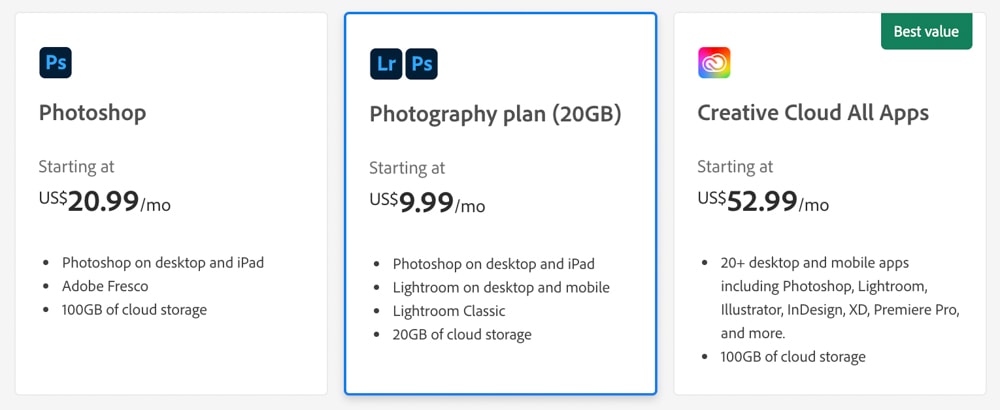Click the Creative Cloud rainbow icon

714,62
